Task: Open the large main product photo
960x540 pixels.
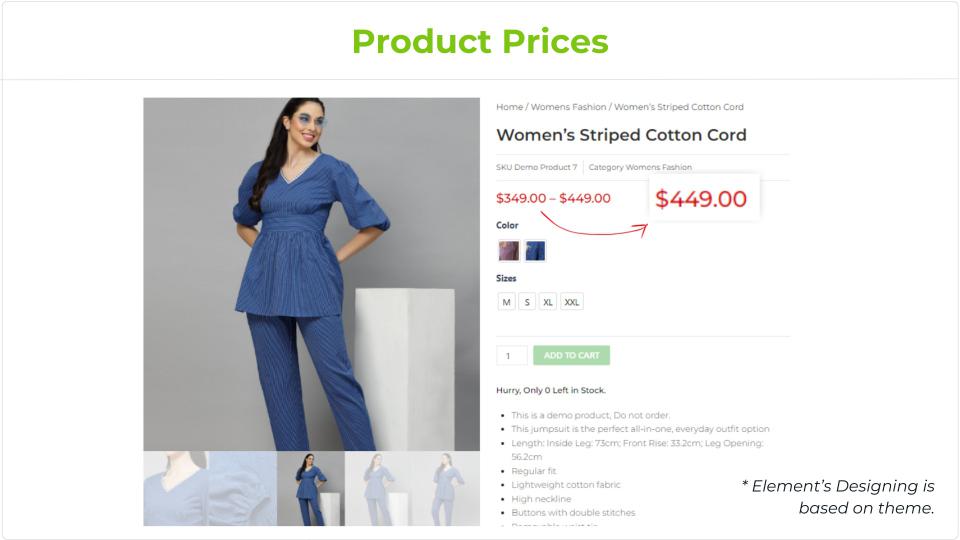Action: click(x=311, y=274)
